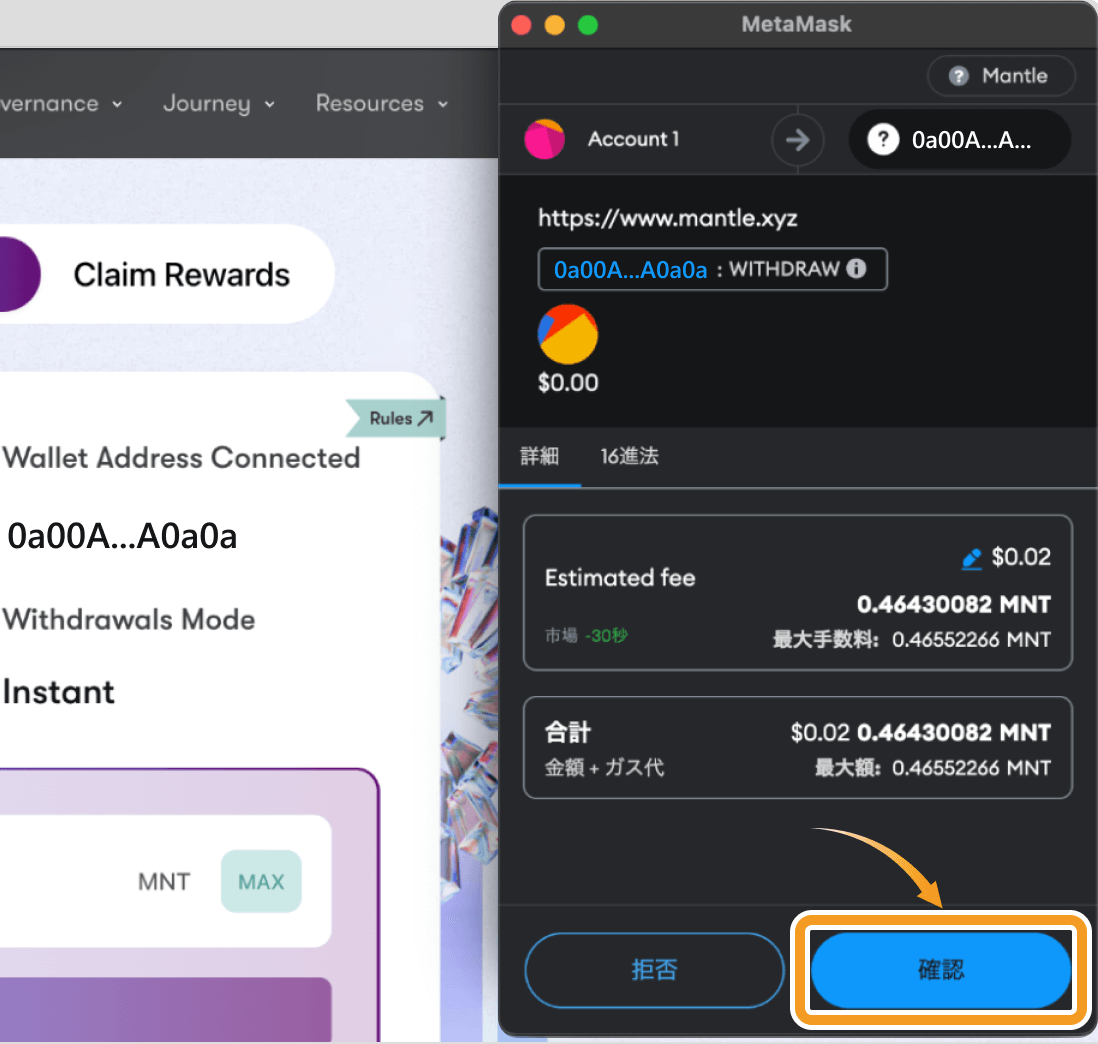Open the Rules external link
Viewport: 1098px width, 1044px height.
click(401, 418)
